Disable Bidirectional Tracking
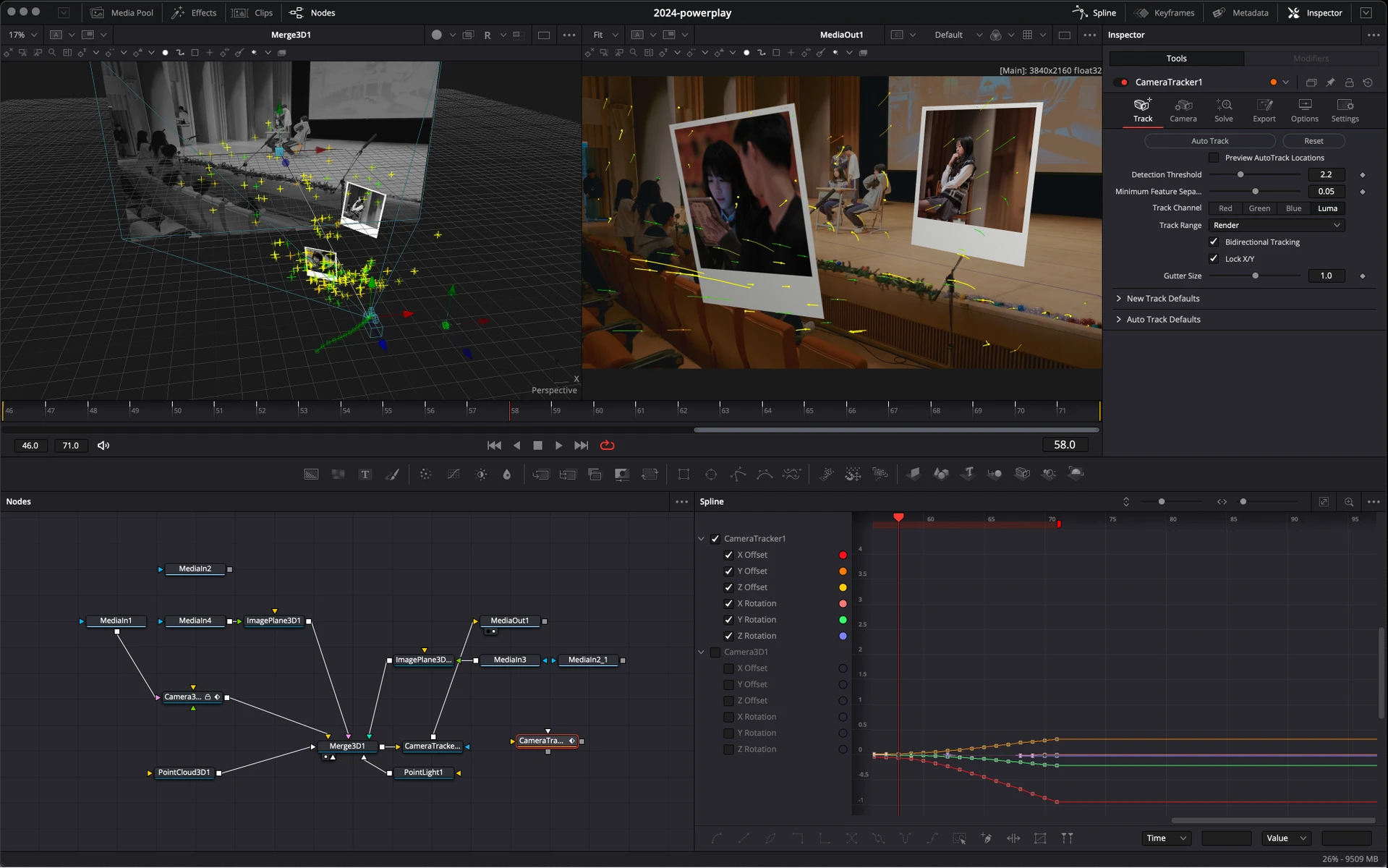The image size is (1388, 868). tap(1214, 242)
